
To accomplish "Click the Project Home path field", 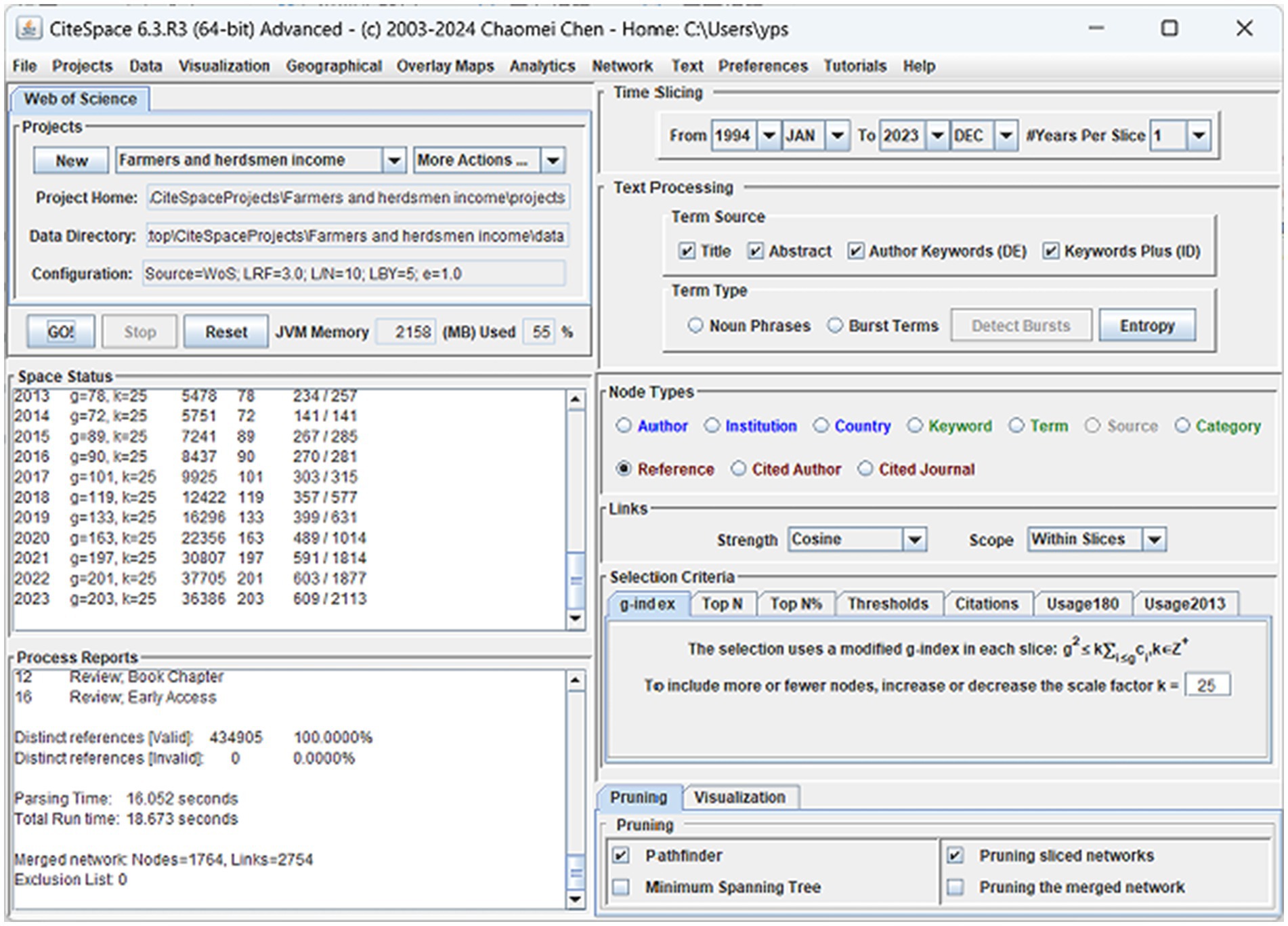I will [358, 198].
